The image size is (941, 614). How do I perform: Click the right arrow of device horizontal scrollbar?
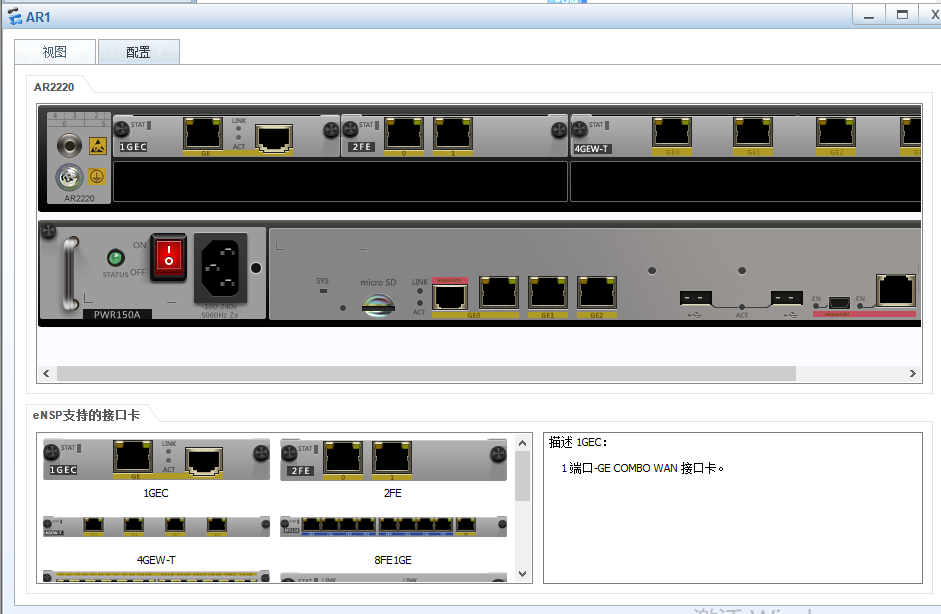(912, 373)
